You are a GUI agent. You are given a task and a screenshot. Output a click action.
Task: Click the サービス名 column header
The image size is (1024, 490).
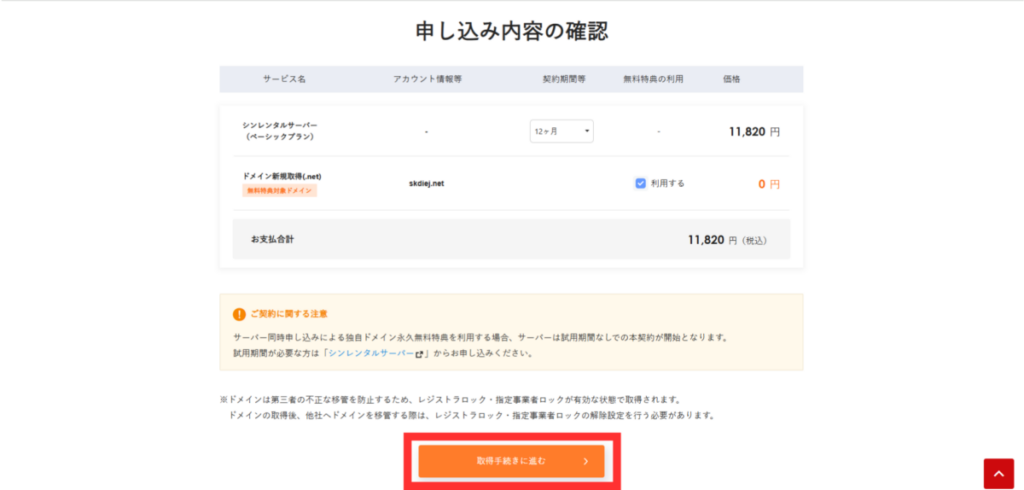pyautogui.click(x=284, y=79)
